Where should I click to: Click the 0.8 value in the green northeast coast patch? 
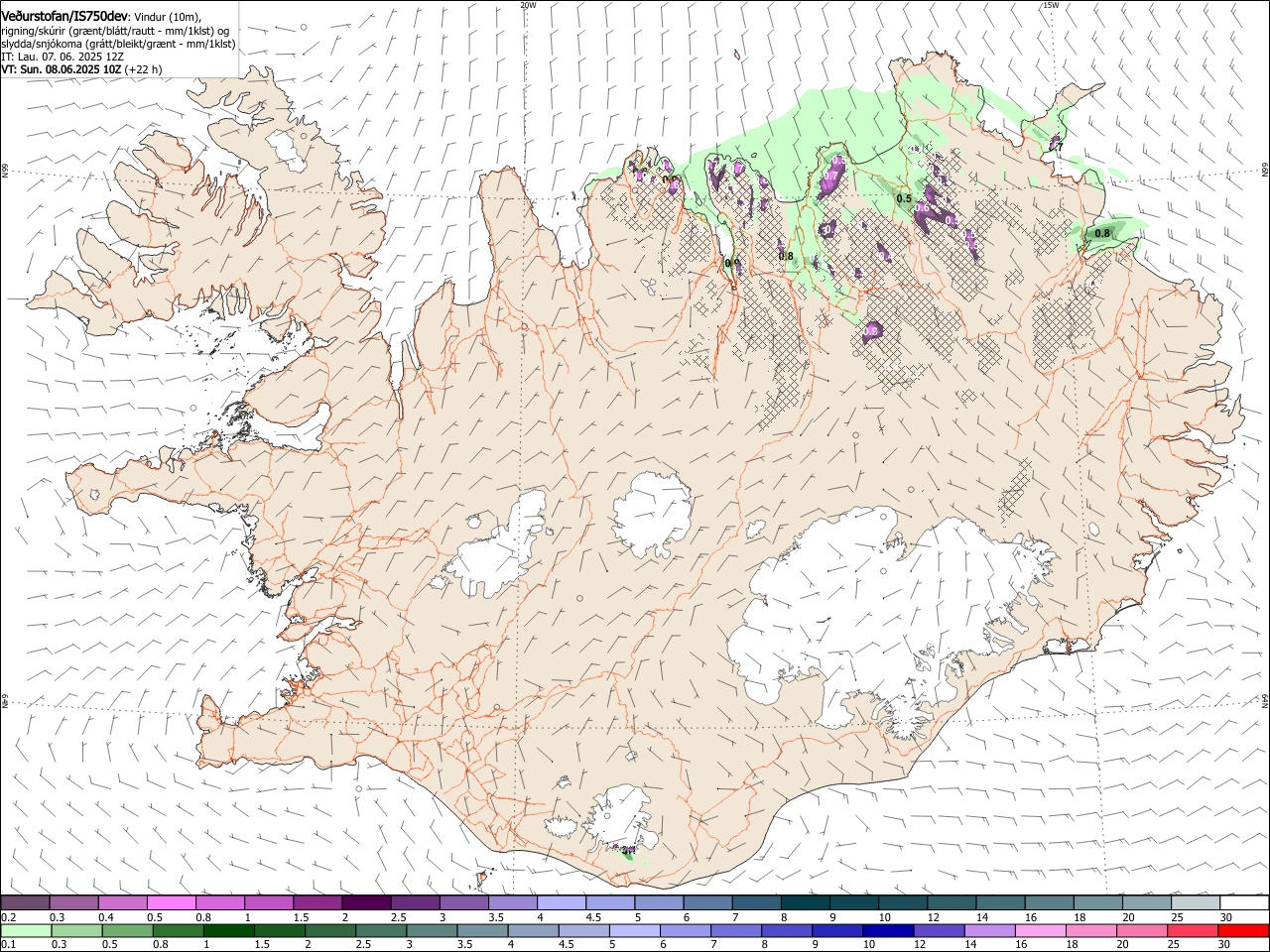pos(1102,234)
